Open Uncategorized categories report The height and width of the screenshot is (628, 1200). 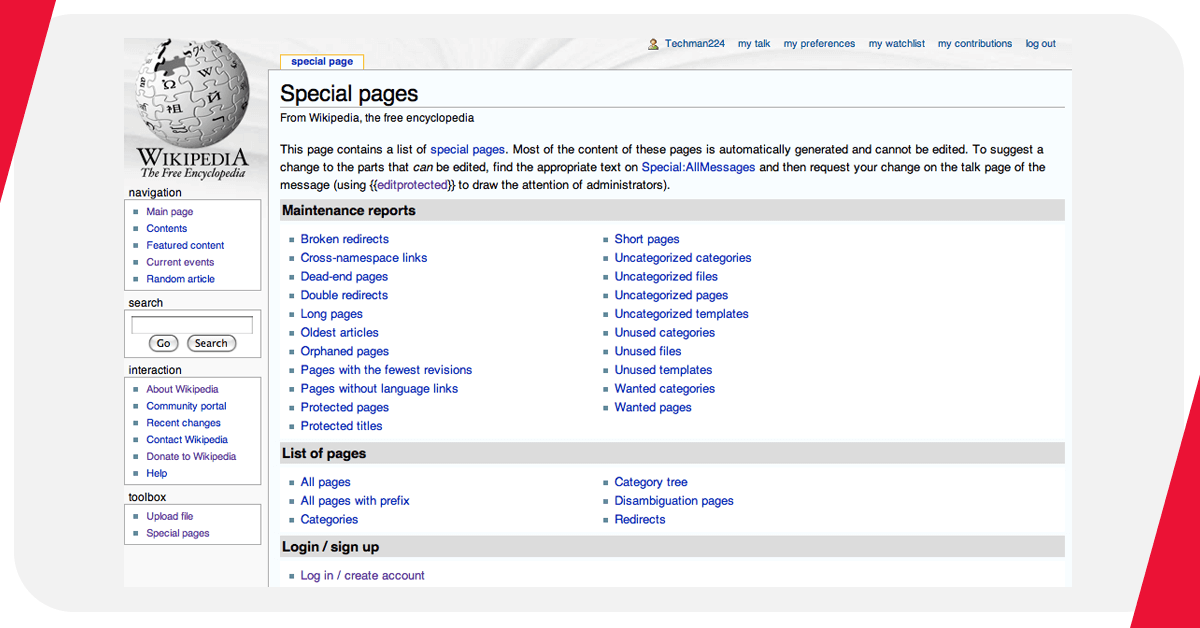click(x=683, y=258)
